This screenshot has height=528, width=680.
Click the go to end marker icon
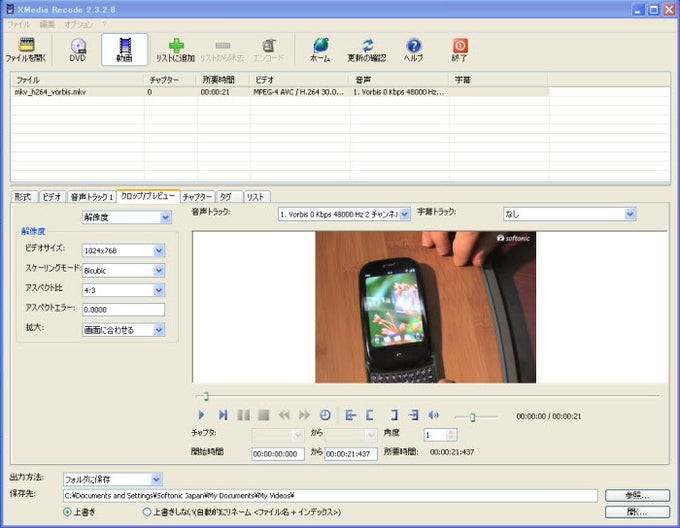413,415
